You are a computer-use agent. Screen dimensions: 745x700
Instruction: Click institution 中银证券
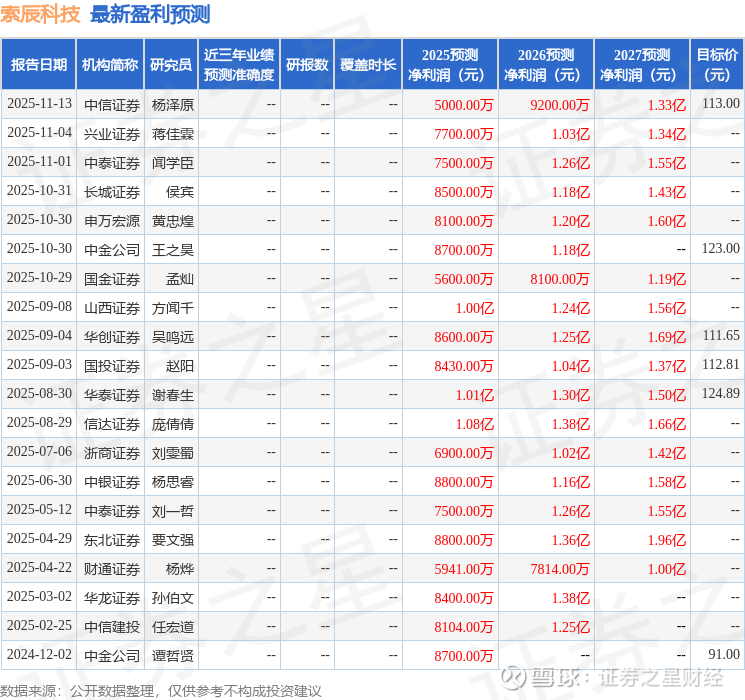point(112,482)
